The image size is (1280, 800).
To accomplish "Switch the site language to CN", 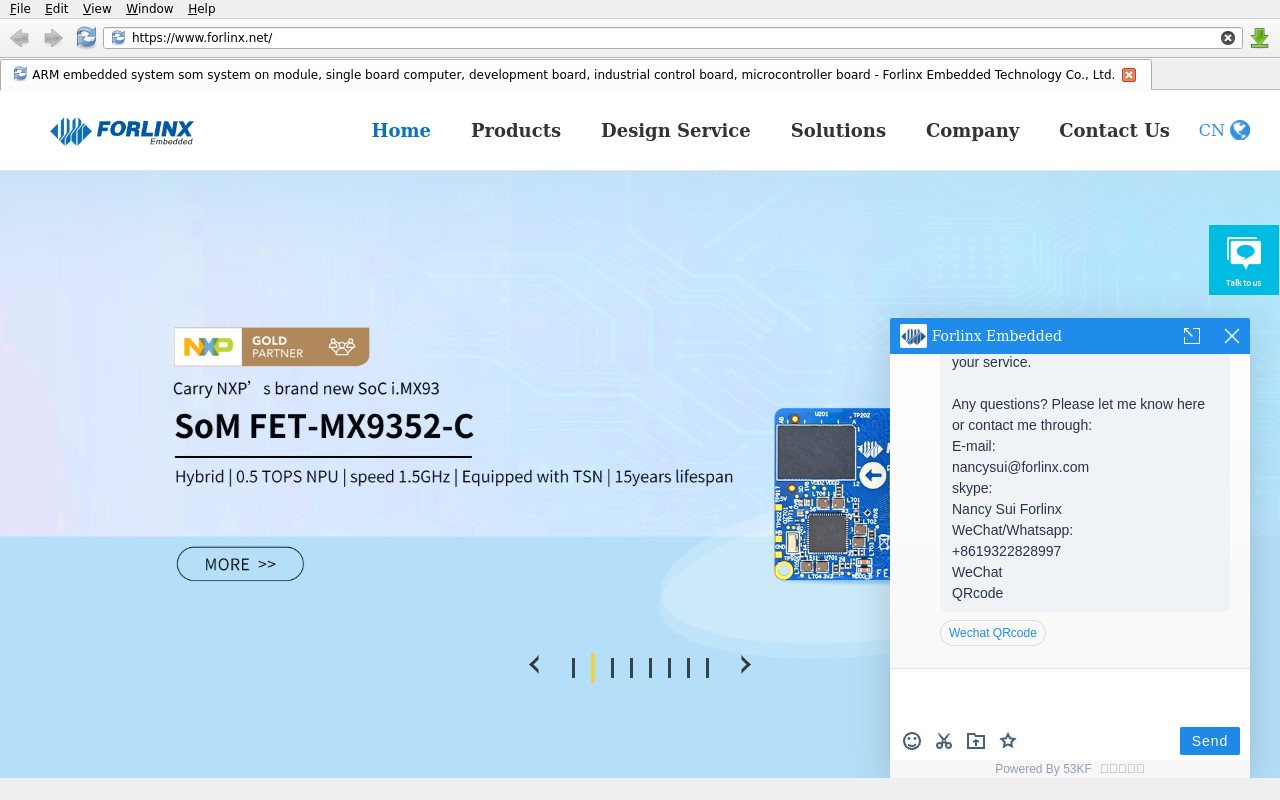I will tap(1211, 130).
